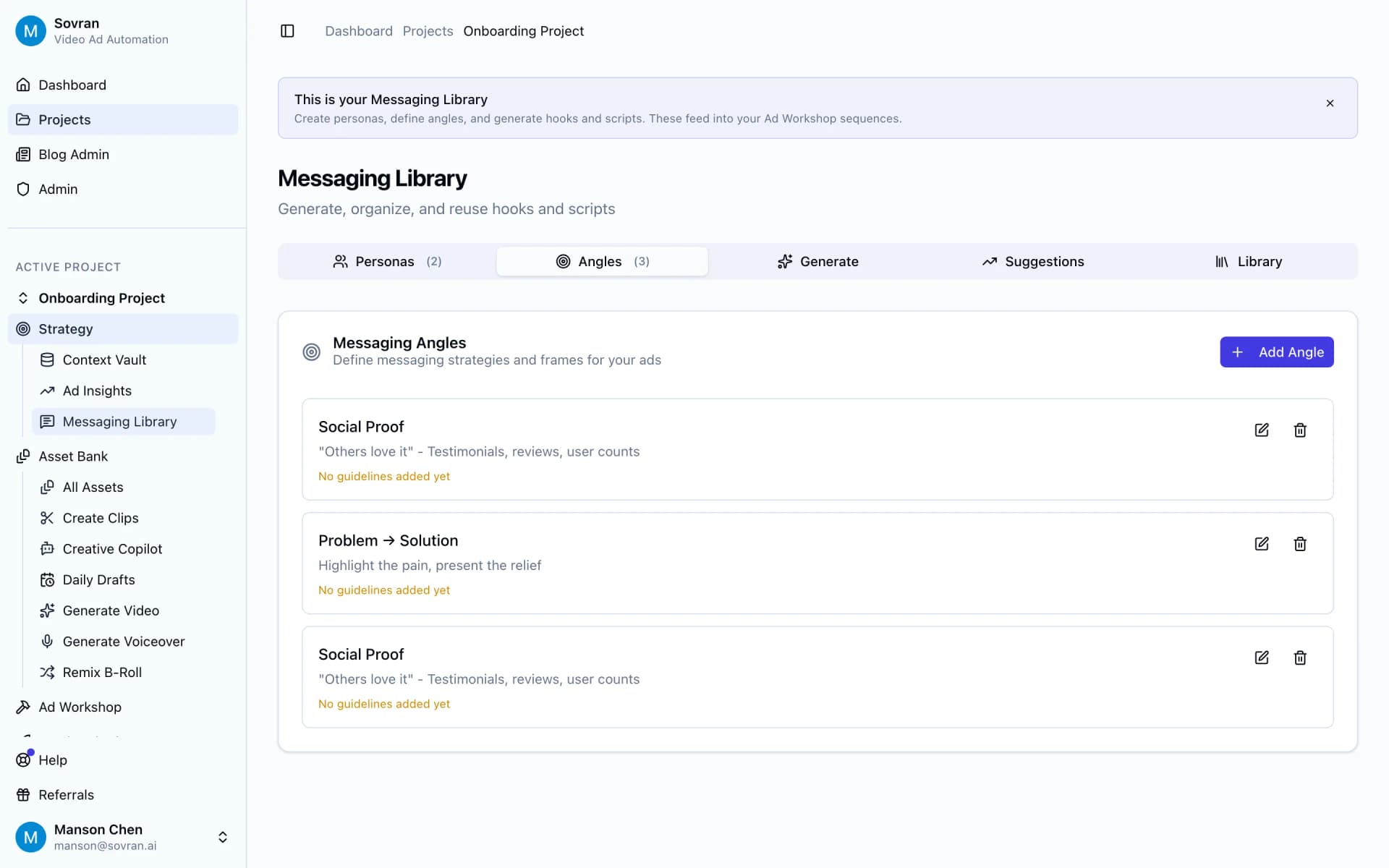Launch Creative Copilot
The height and width of the screenshot is (868, 1389).
(123, 549)
